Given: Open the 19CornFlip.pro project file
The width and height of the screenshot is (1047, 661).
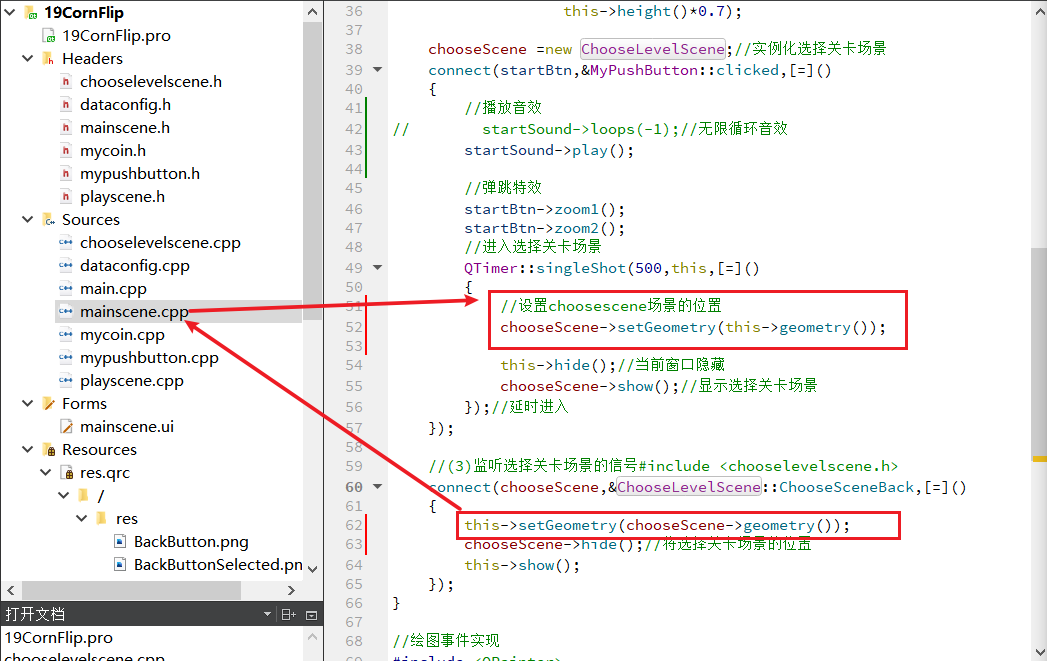Looking at the screenshot, I should 116,35.
